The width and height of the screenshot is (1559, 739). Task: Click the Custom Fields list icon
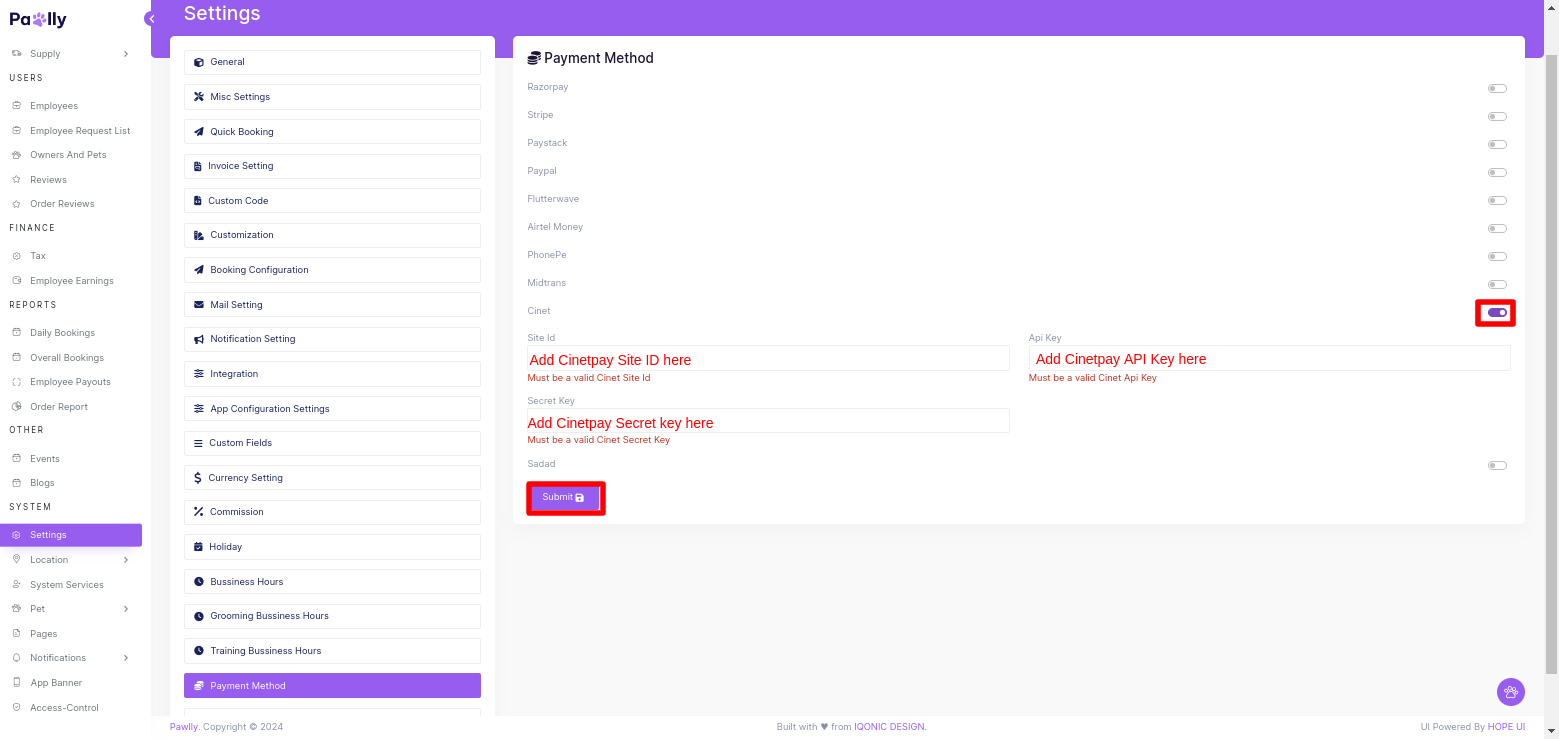click(199, 443)
